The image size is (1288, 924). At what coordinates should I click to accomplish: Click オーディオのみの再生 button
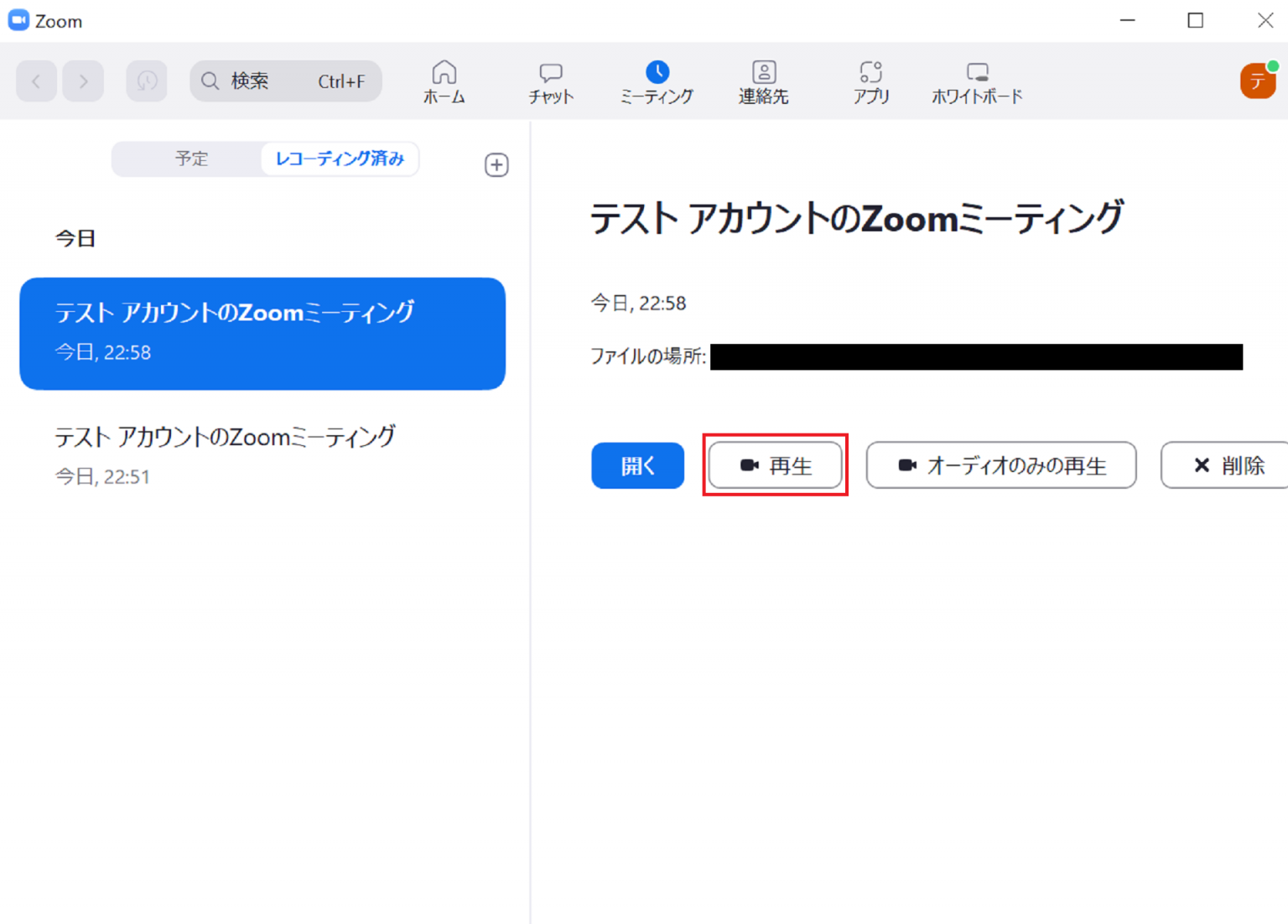click(1000, 465)
